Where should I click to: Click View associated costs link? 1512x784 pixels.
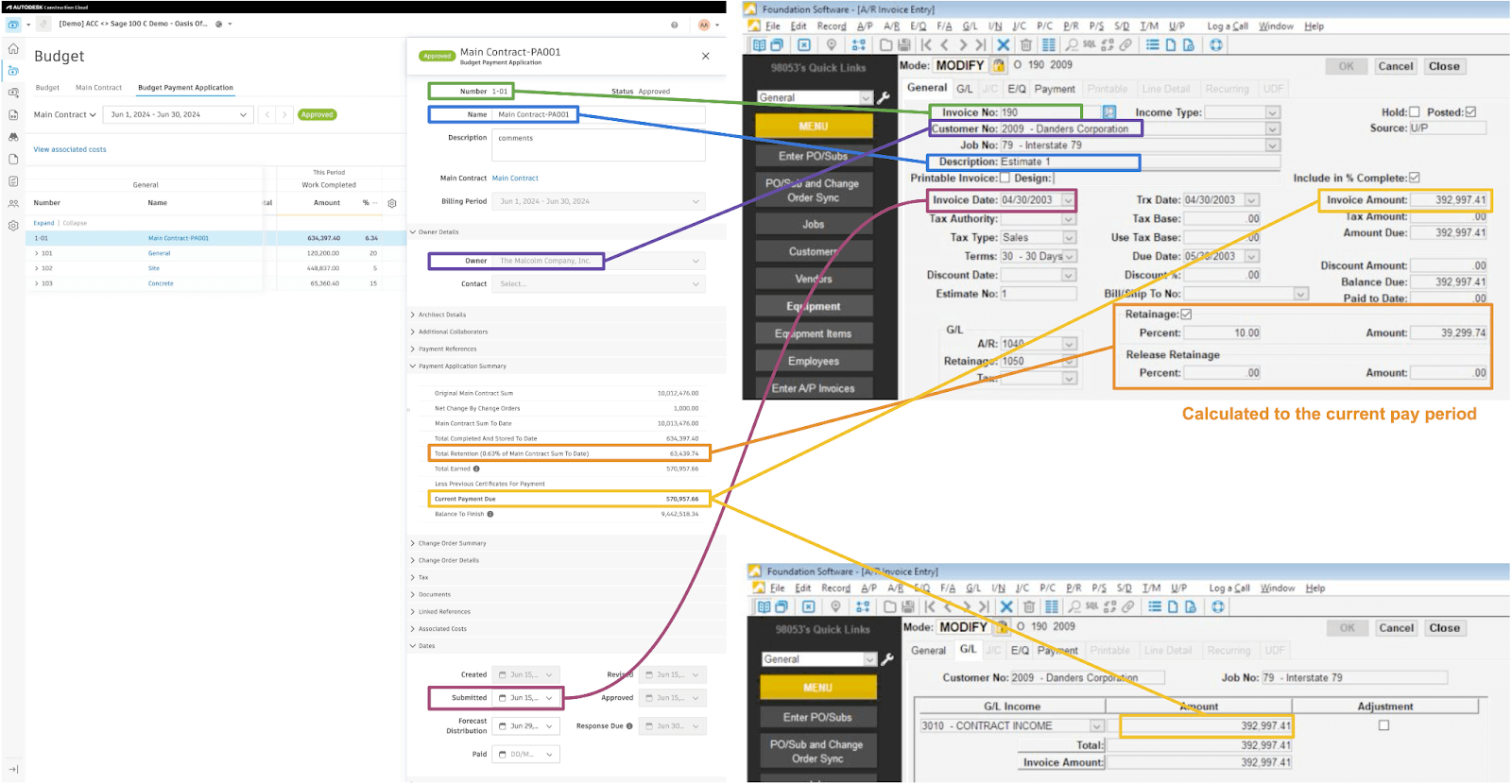[x=70, y=149]
